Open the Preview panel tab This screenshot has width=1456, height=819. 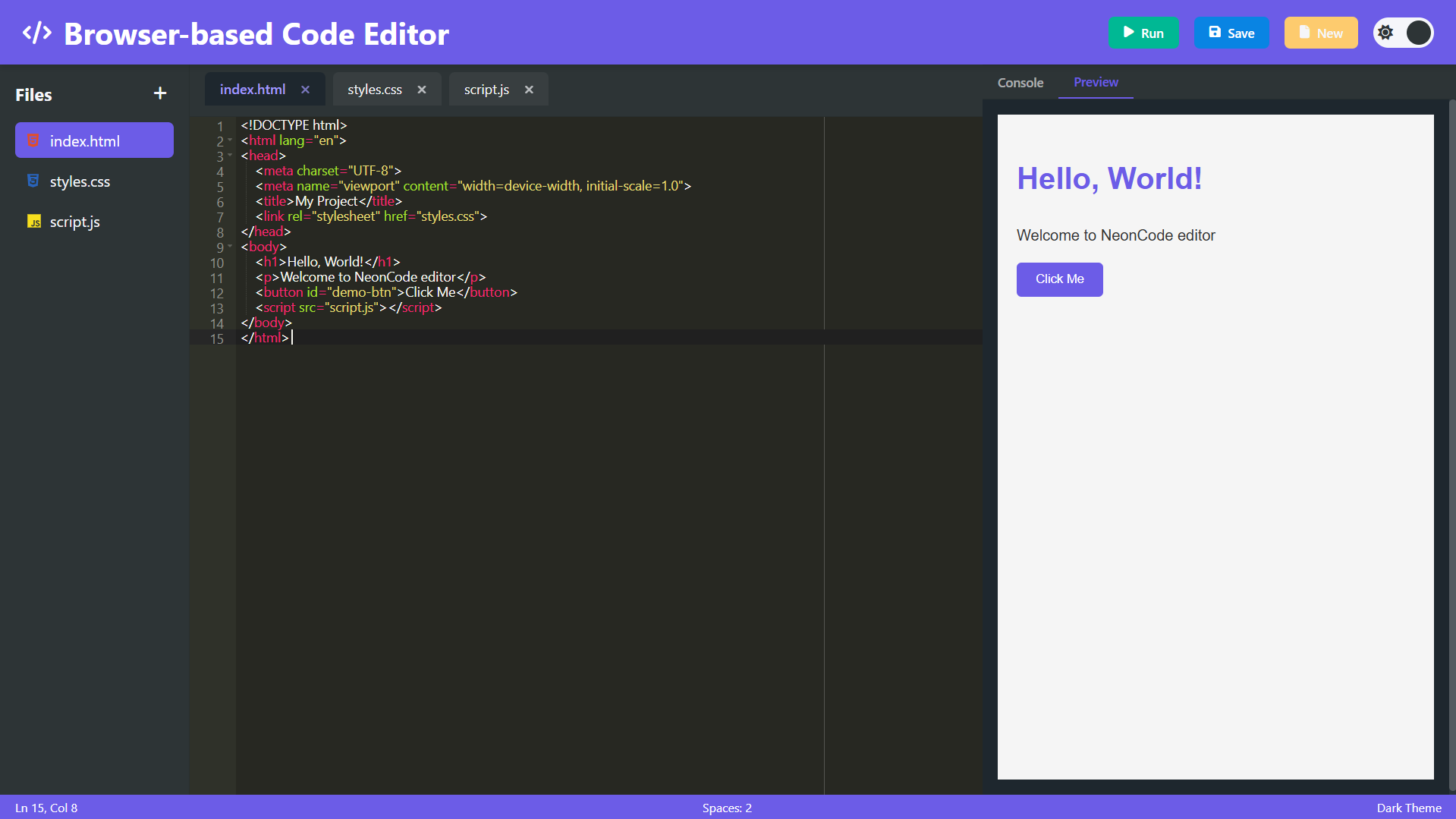click(x=1096, y=82)
